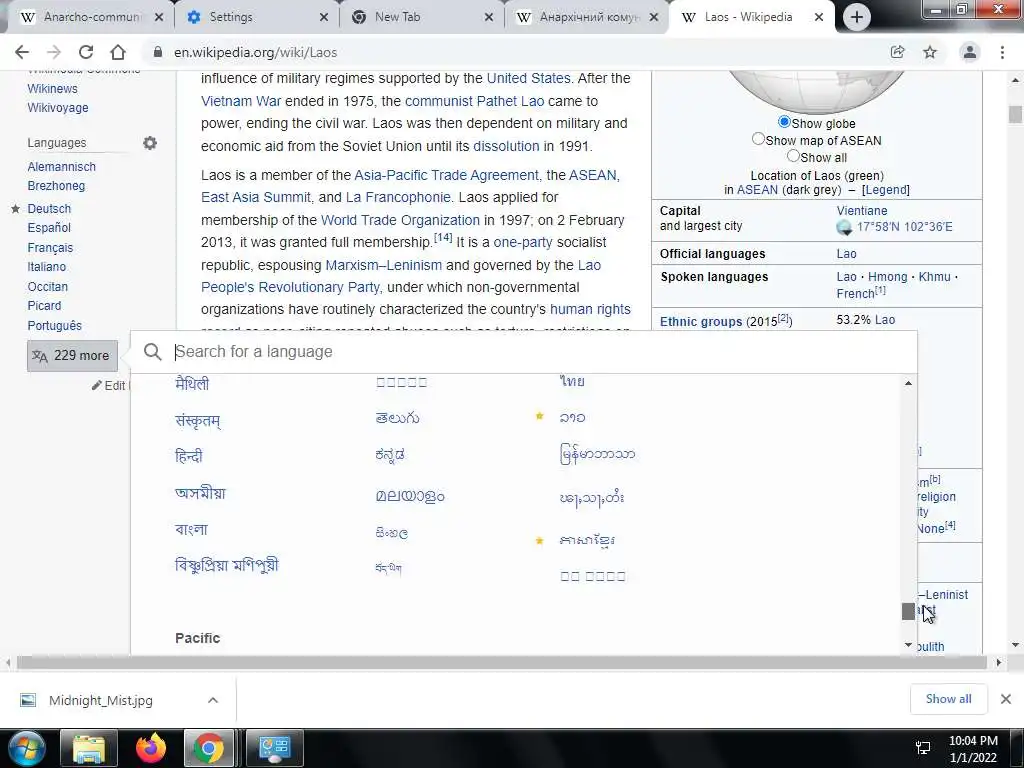Open the Marxism–Leninism link

coord(383,265)
